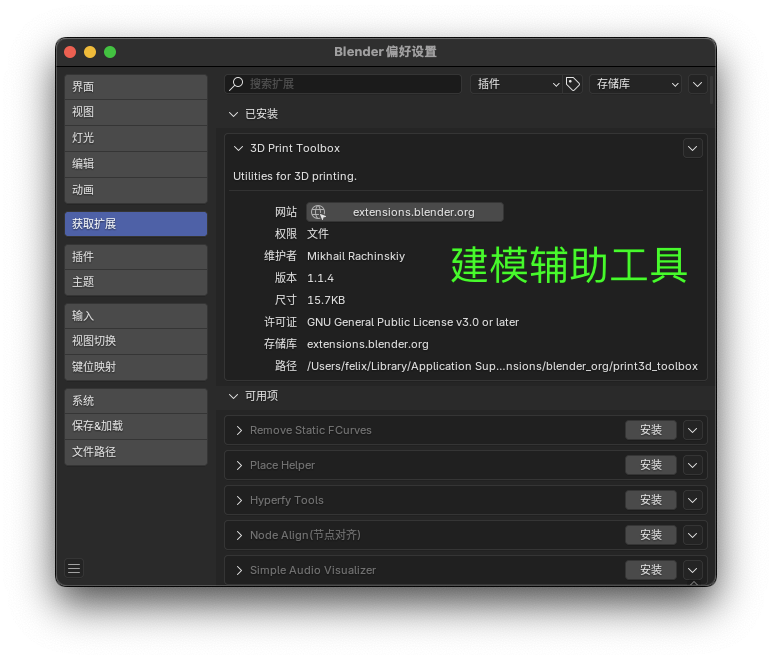Click the scrollbar at right edge
This screenshot has width=772, height=660.
(x=711, y=89)
